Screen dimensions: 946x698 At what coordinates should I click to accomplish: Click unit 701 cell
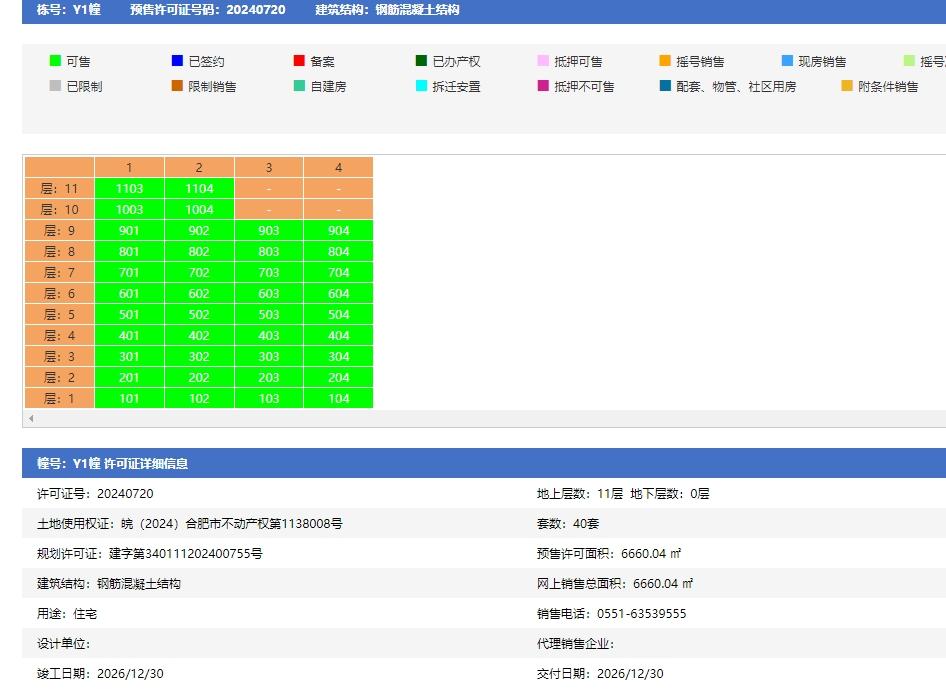129,273
